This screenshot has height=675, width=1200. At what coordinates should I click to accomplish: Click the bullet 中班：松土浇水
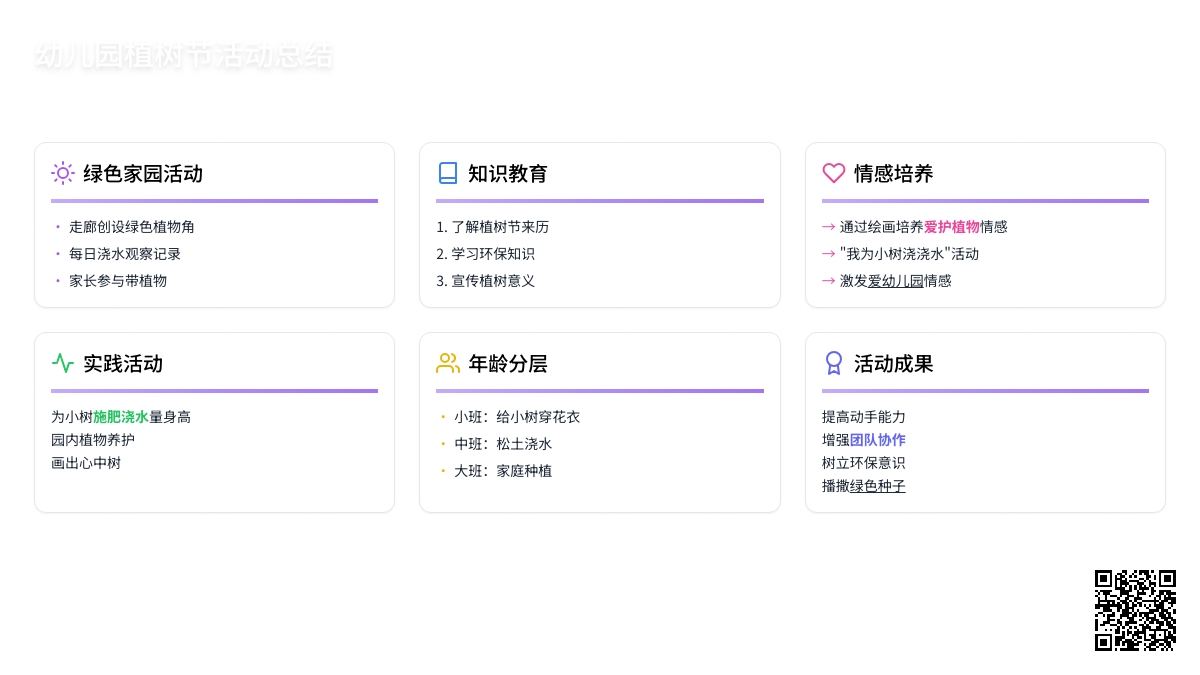[503, 444]
